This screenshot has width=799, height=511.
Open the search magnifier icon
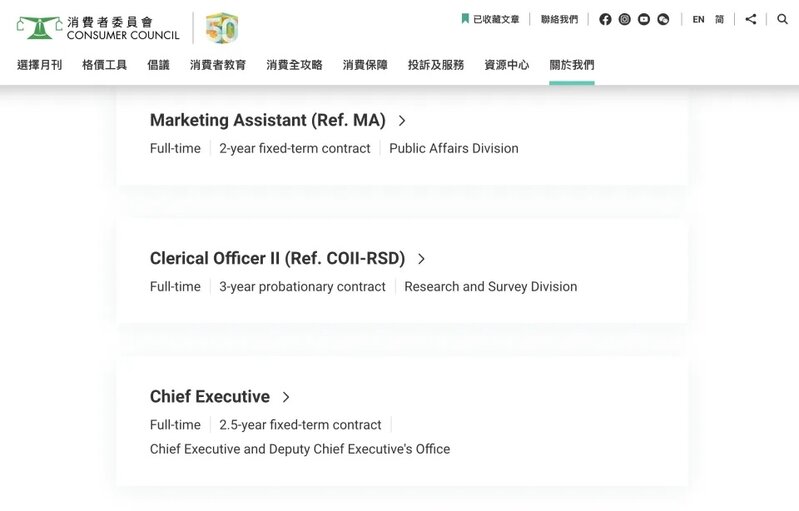pyautogui.click(x=782, y=19)
